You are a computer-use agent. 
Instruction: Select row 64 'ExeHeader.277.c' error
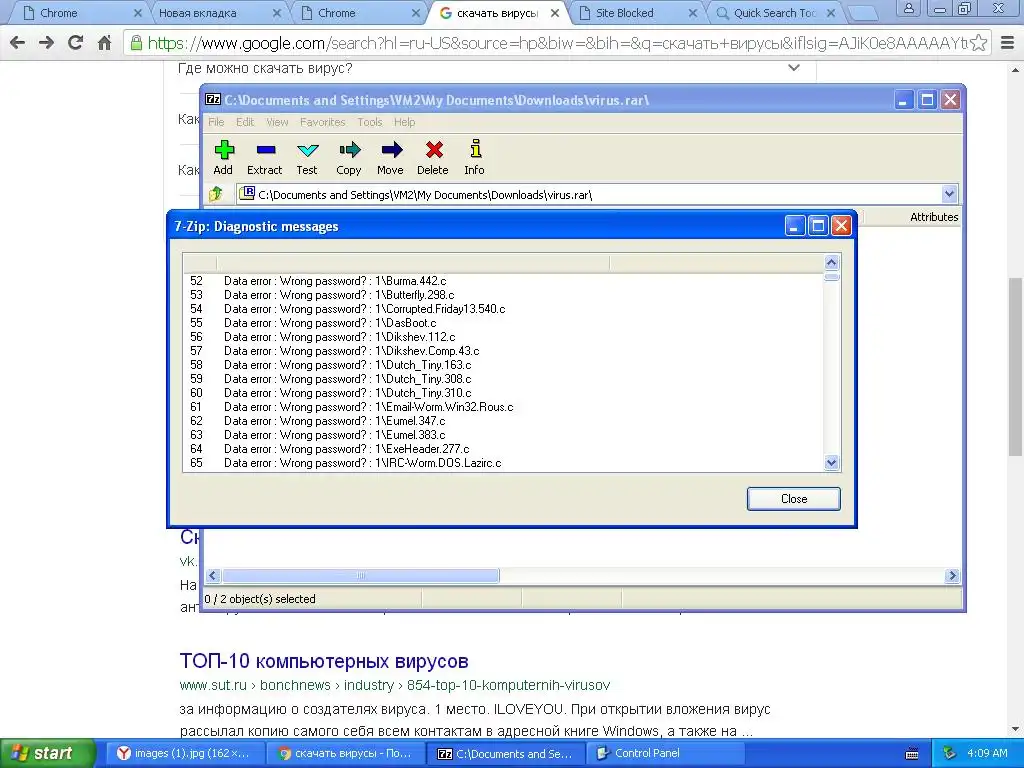click(x=503, y=449)
